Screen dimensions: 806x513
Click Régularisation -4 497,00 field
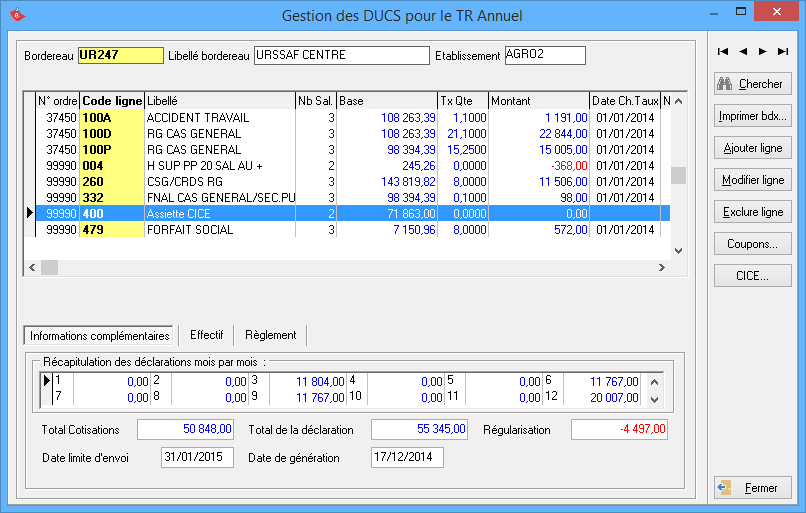pos(619,429)
